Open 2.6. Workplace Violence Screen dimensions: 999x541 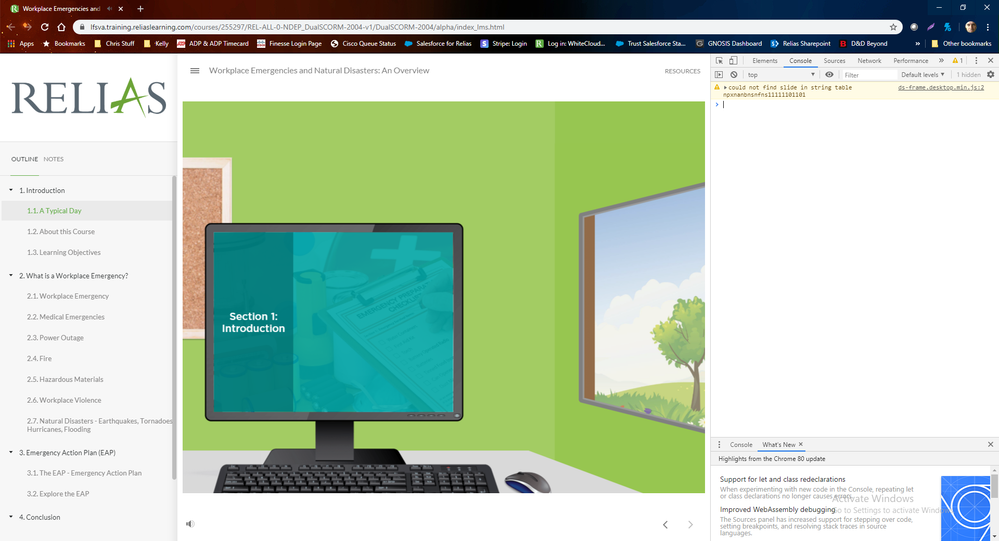point(64,400)
